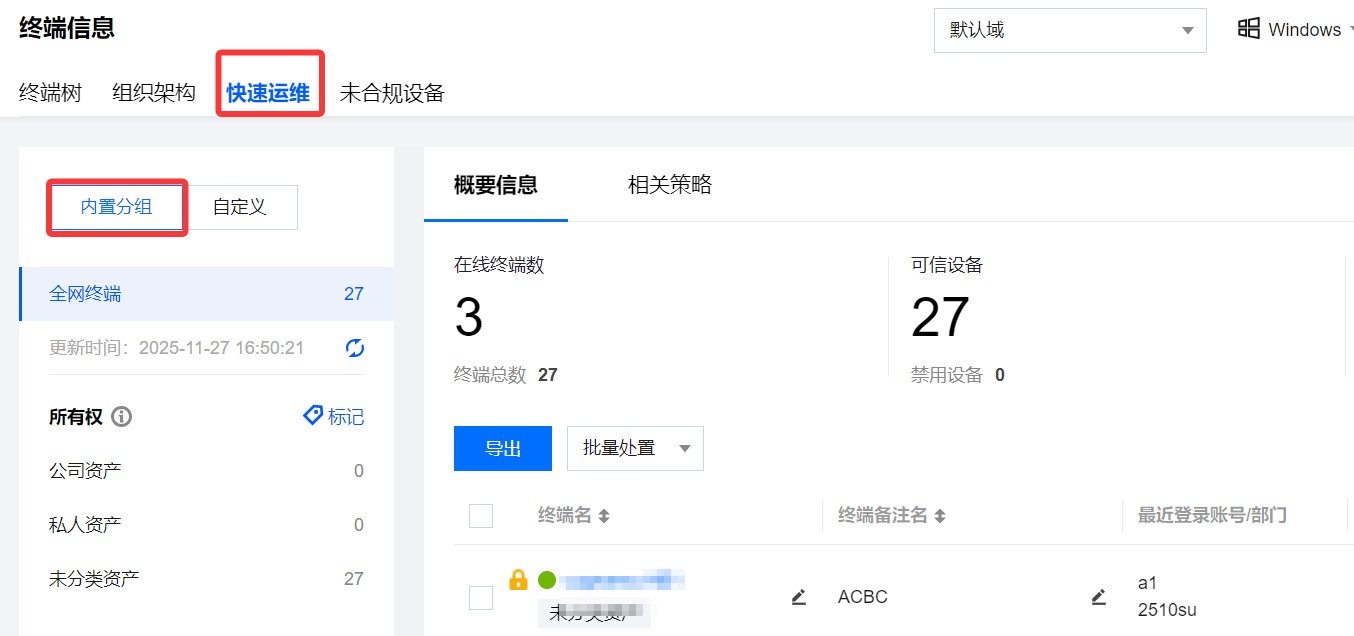This screenshot has height=636, width=1354.
Task: Click the refresh icon beside update time
Action: click(x=355, y=348)
